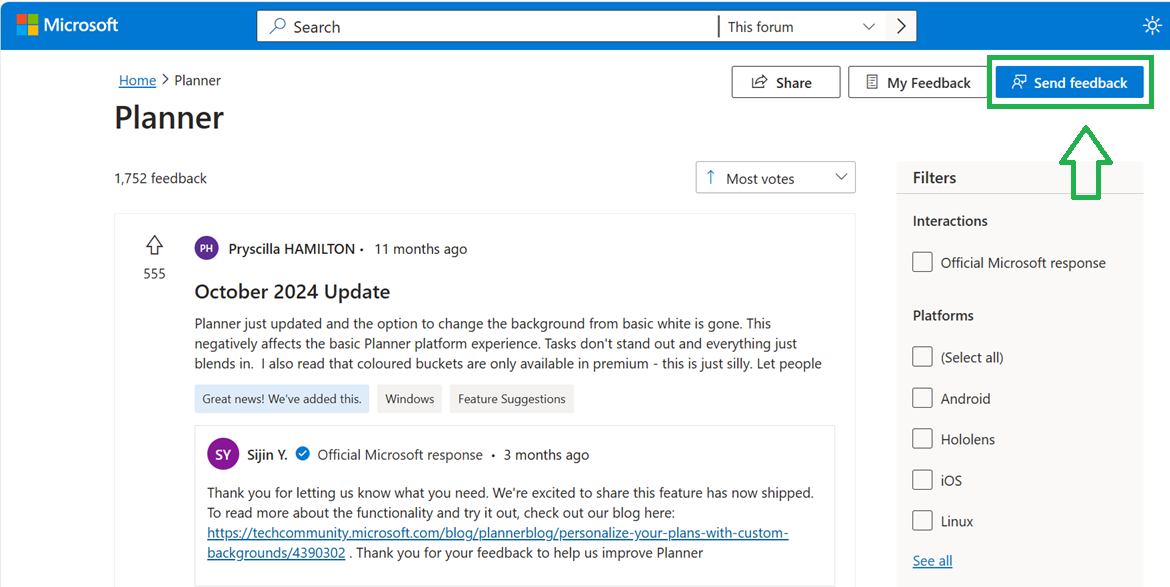Expand the This forum search scope dropdown
1170x587 pixels.
pos(802,27)
